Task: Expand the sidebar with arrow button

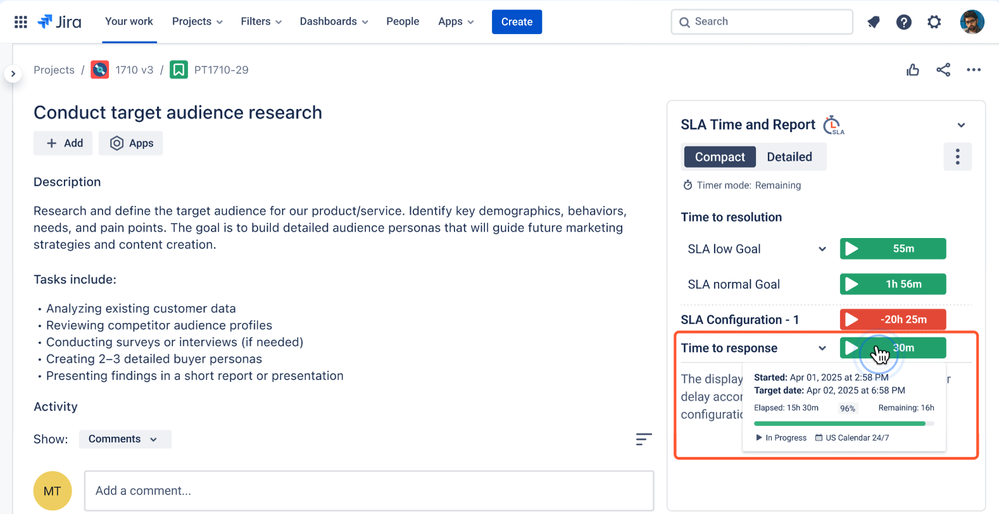Action: (x=13, y=74)
